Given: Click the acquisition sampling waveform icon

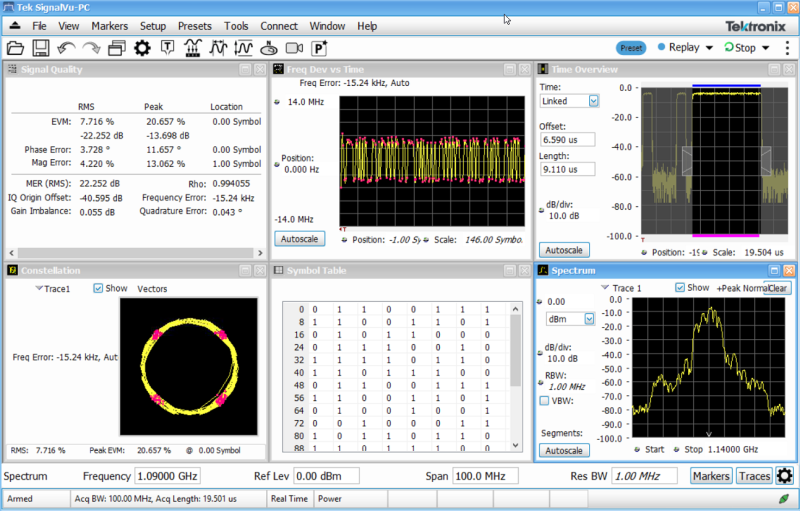Looking at the screenshot, I should point(192,48).
